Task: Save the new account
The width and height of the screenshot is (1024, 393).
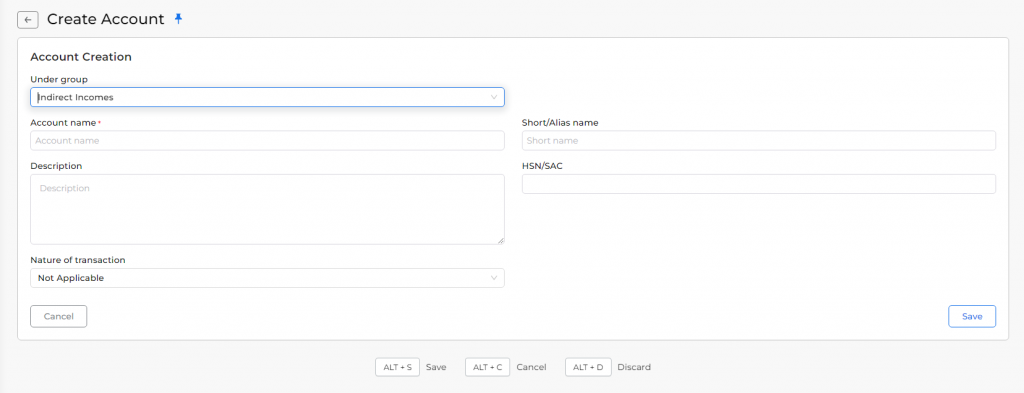Action: (972, 316)
